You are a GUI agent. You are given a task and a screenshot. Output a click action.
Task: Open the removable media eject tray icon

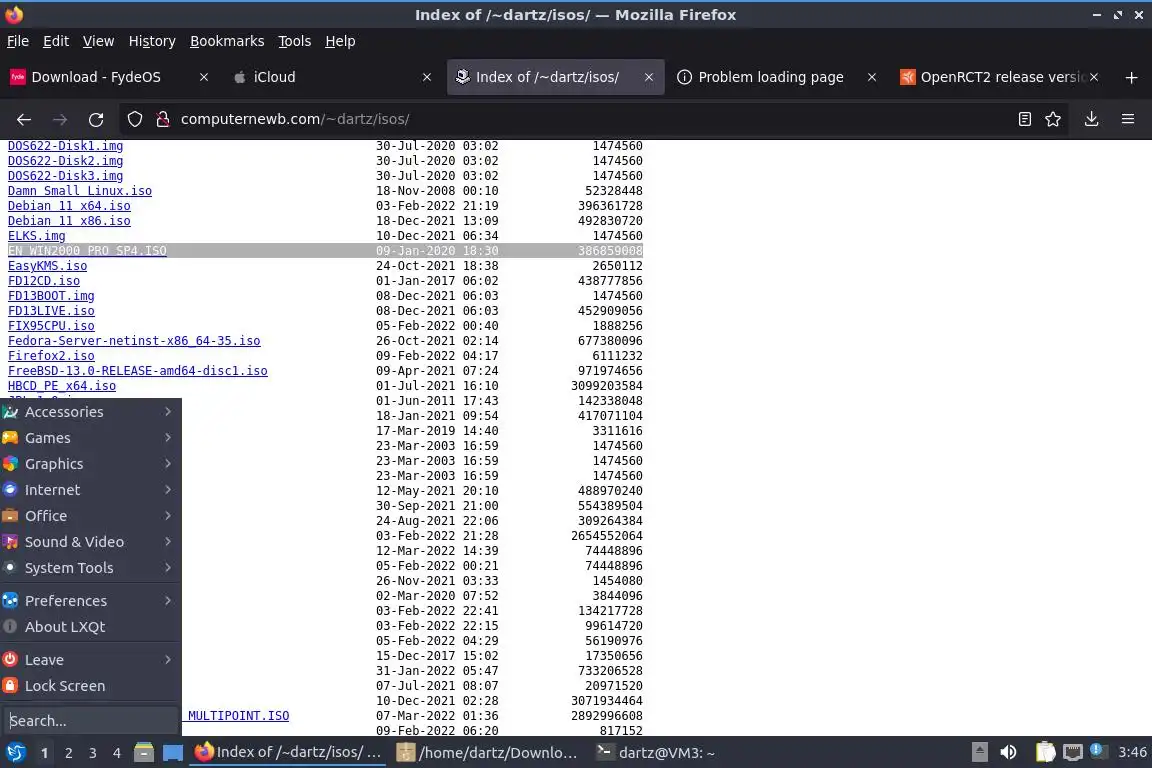coord(979,753)
